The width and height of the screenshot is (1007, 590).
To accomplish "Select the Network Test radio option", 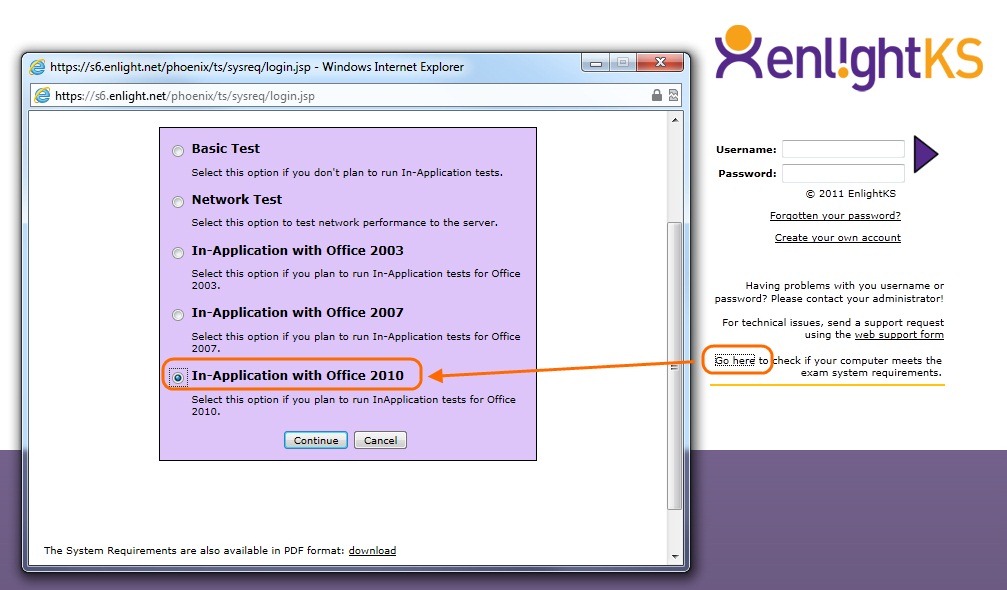I will (178, 202).
